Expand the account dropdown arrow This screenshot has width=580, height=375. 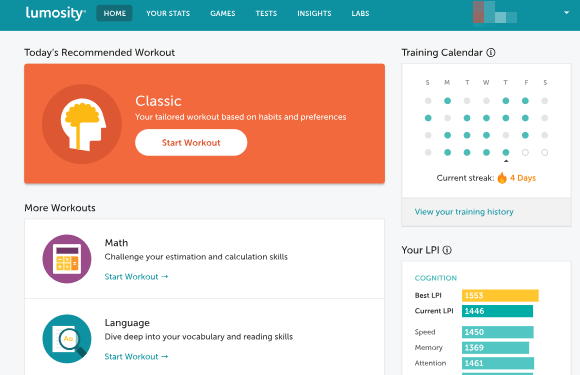click(566, 13)
